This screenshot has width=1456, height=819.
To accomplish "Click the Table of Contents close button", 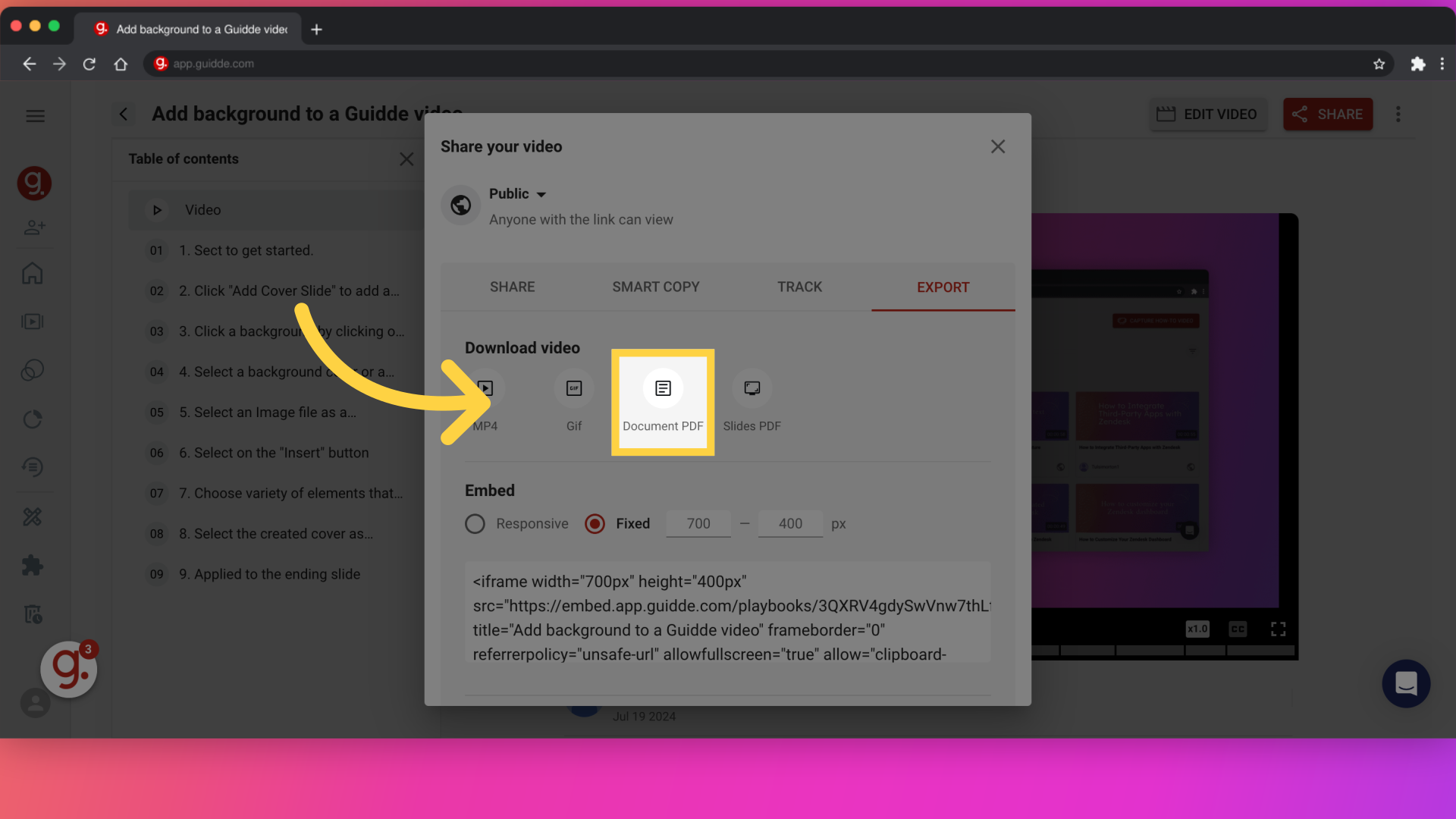I will (407, 159).
